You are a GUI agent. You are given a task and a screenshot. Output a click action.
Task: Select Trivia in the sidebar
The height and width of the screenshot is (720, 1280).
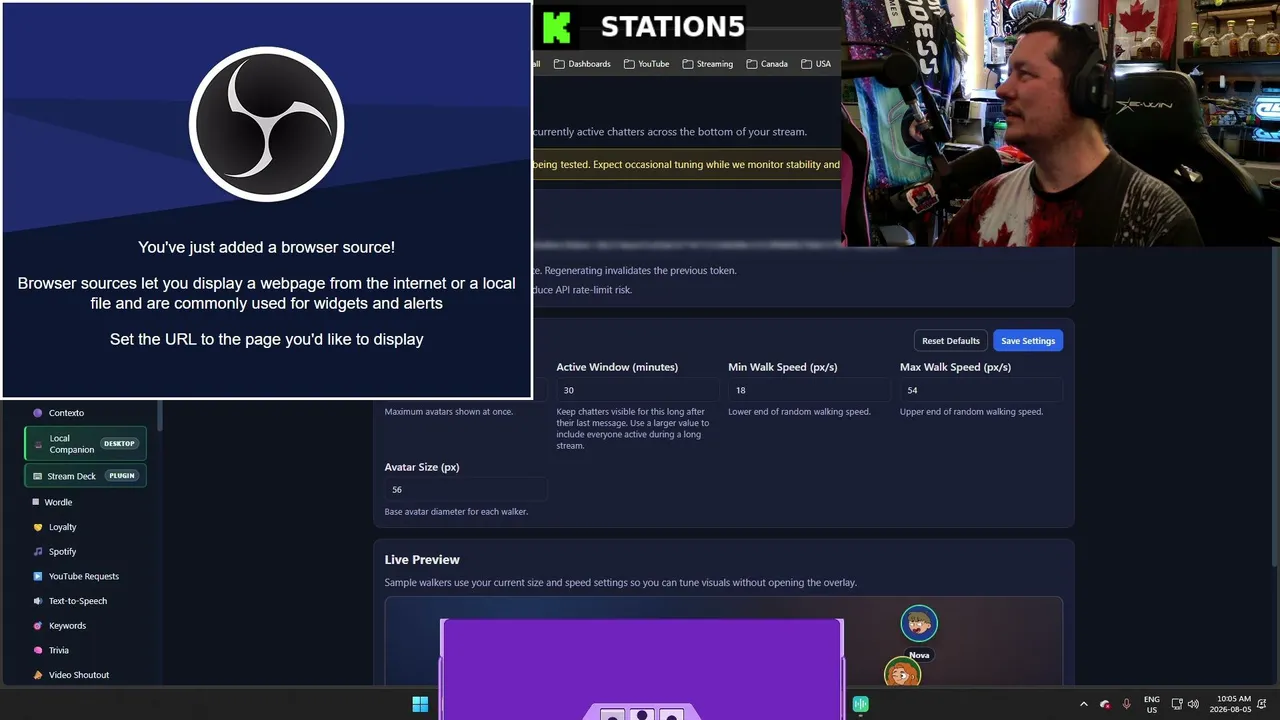point(85,650)
